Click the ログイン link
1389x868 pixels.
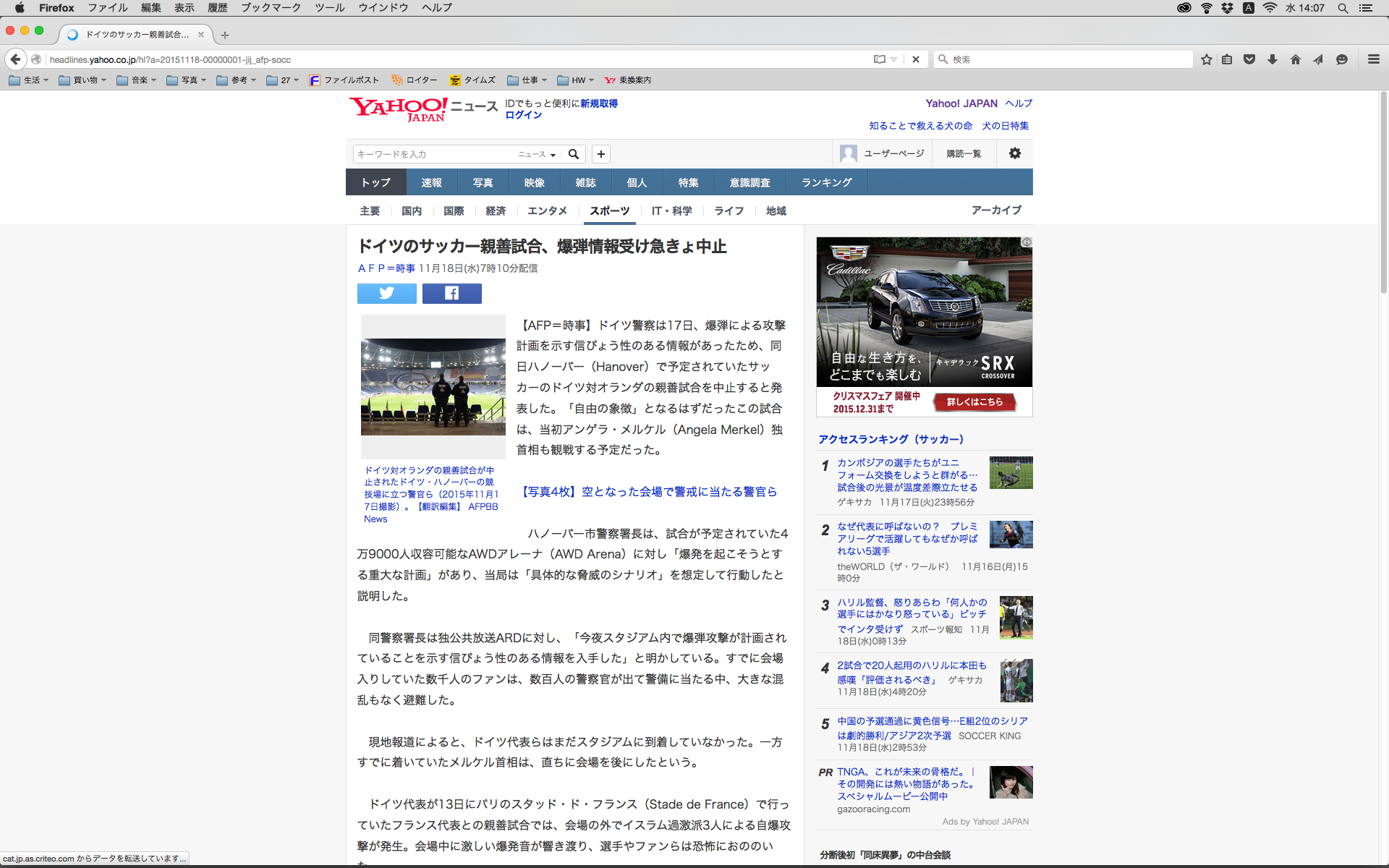(523, 115)
